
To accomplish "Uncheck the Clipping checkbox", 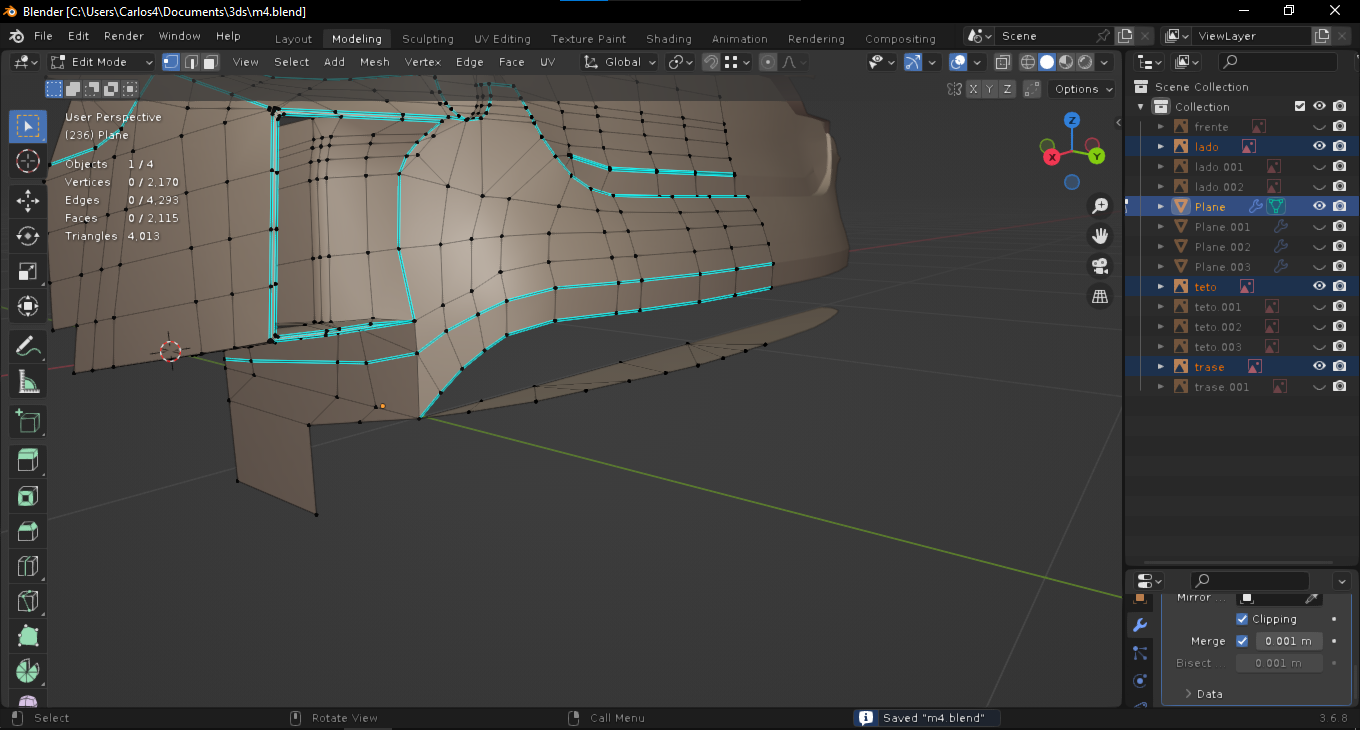I will (1242, 619).
